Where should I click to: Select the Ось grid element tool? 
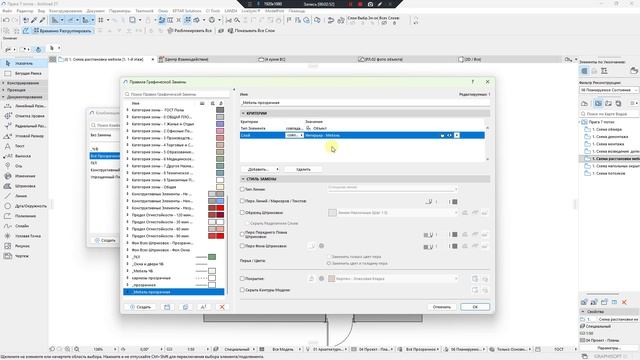tap(24, 166)
